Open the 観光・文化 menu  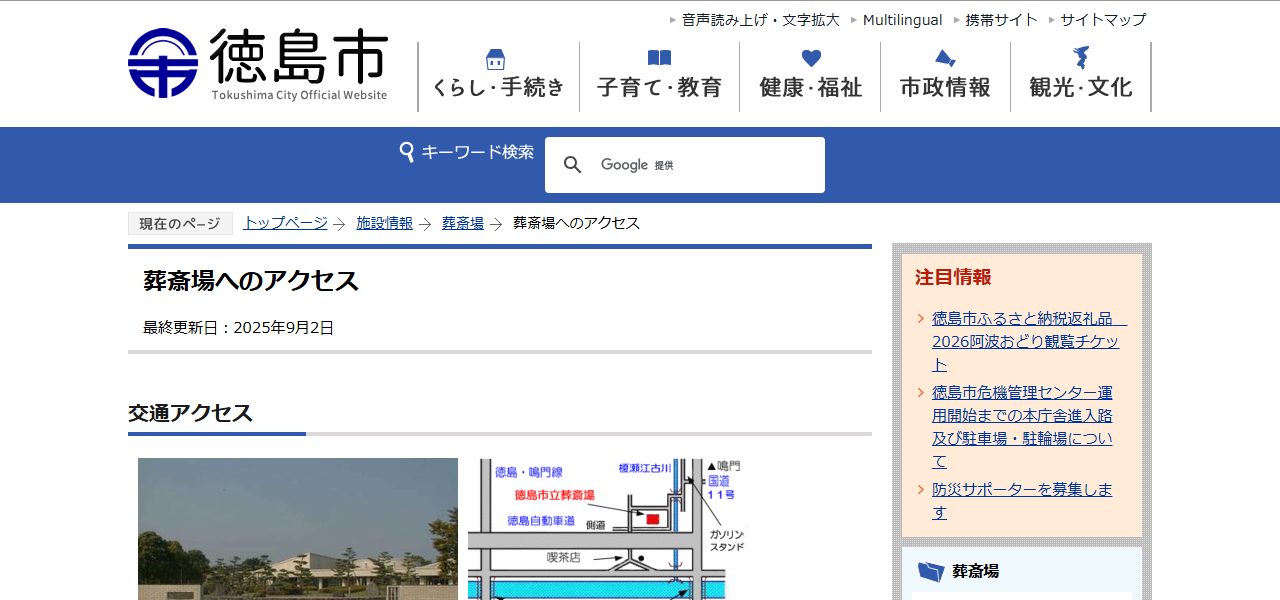pyautogui.click(x=1080, y=77)
